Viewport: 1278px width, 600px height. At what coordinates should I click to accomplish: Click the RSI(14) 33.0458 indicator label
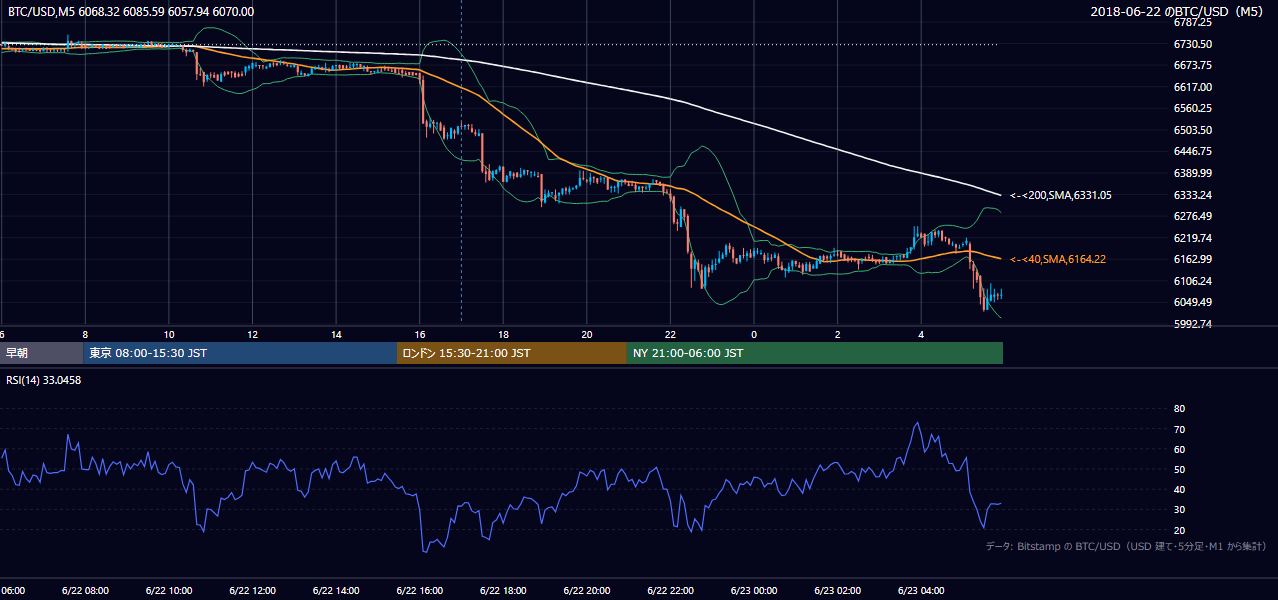(x=44, y=381)
